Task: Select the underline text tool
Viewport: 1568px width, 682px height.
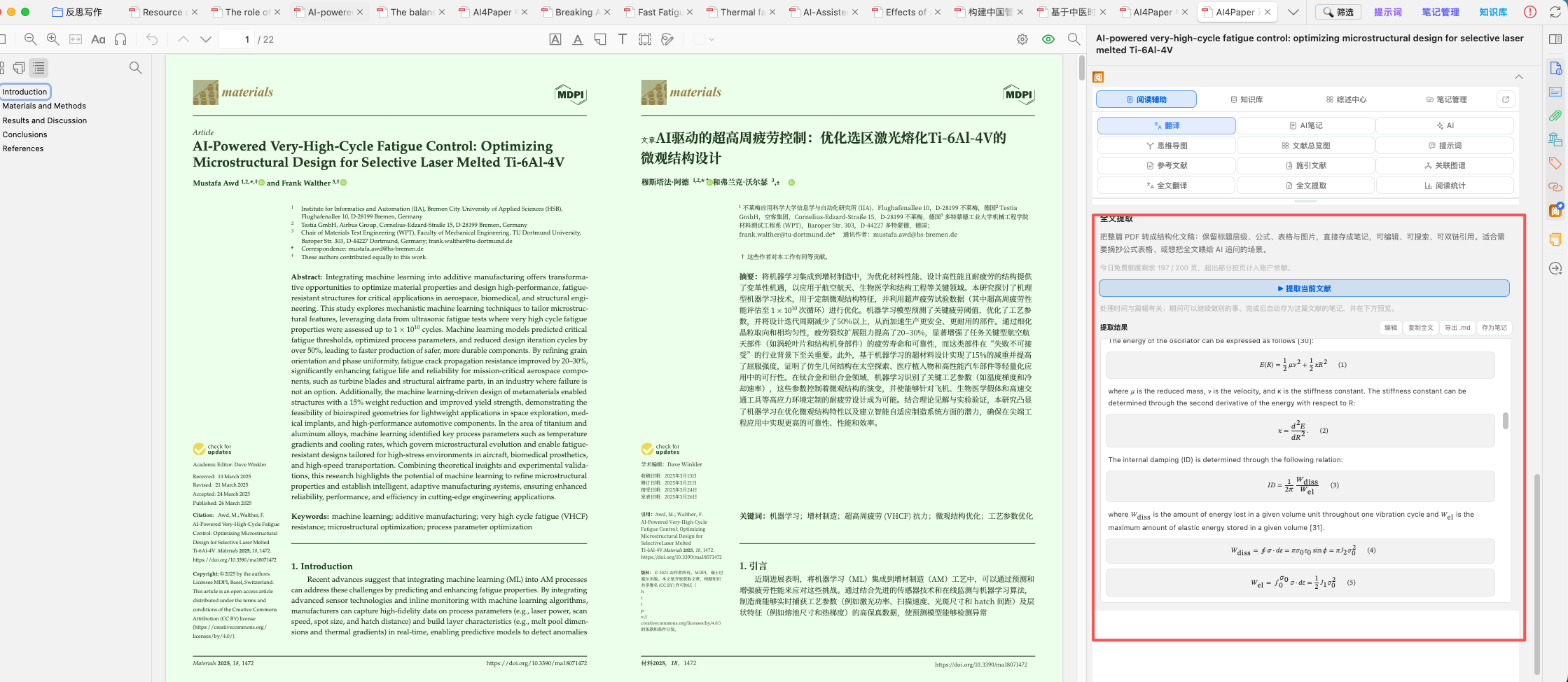Action: click(578, 39)
